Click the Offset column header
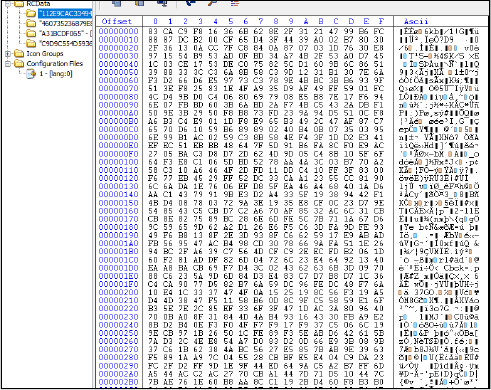Image resolution: width=491 pixels, height=390 pixels. 117,21
